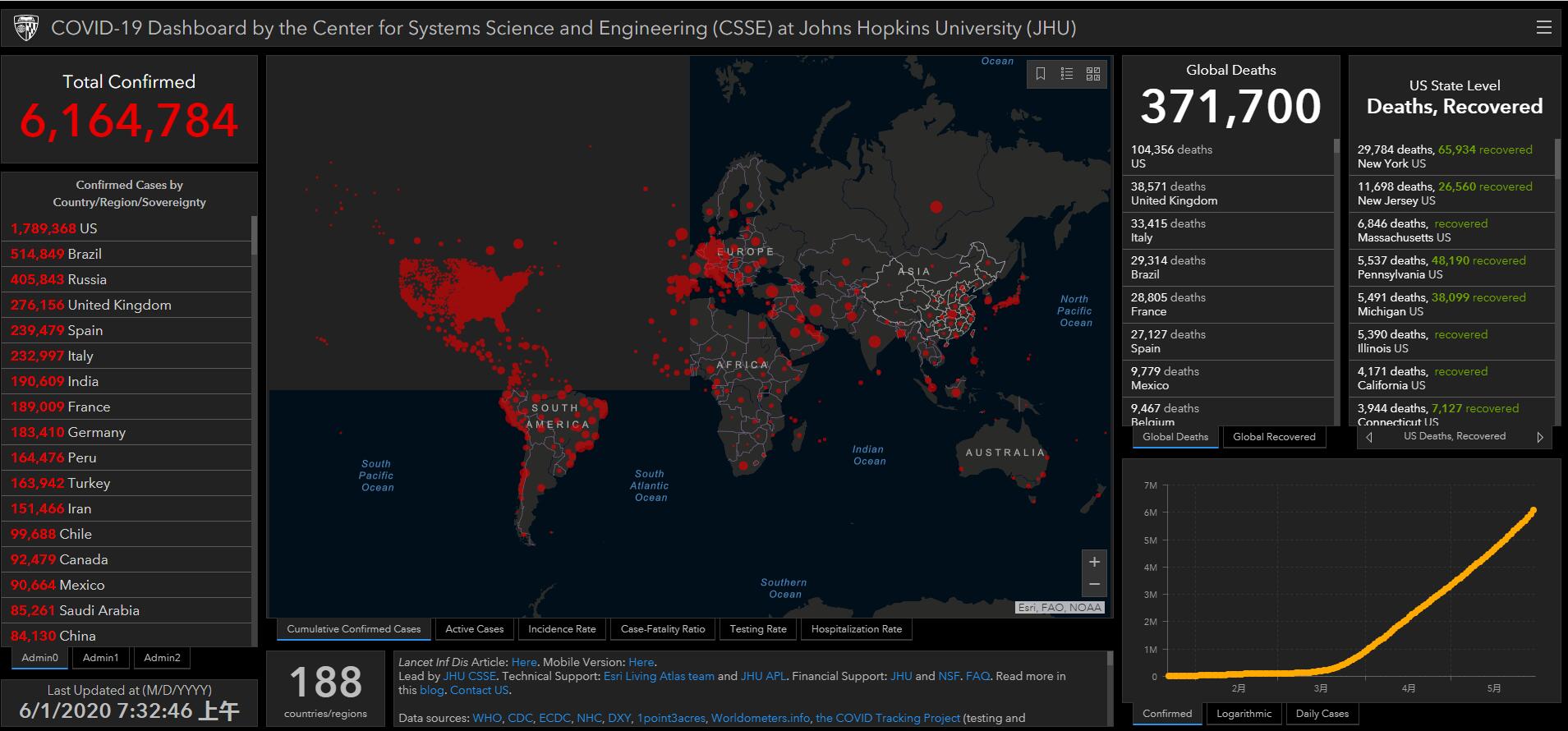The image size is (1568, 731).
Task: Go to previous US state panel arrow
Action: 1369,437
